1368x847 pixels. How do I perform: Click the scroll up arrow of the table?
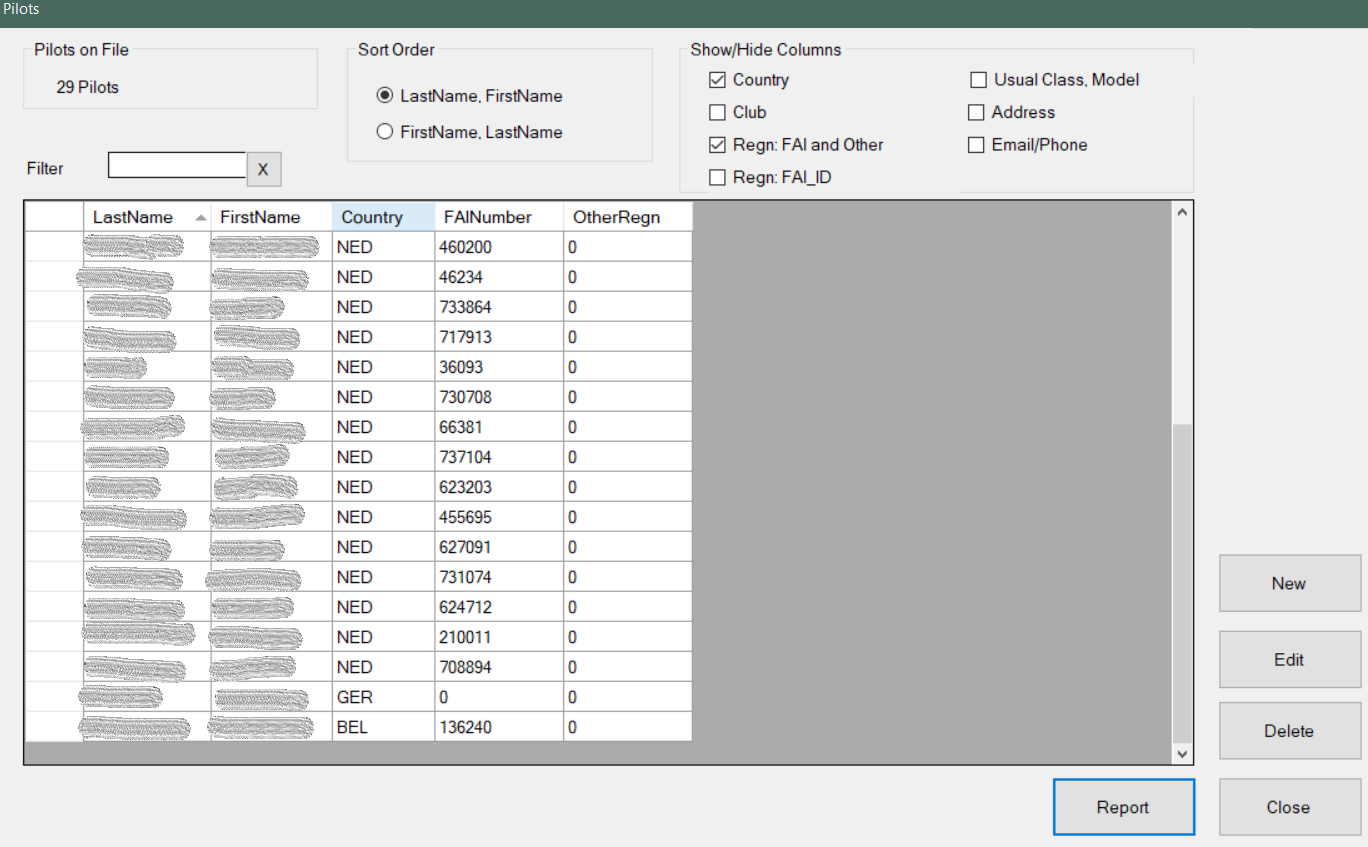coord(1182,212)
